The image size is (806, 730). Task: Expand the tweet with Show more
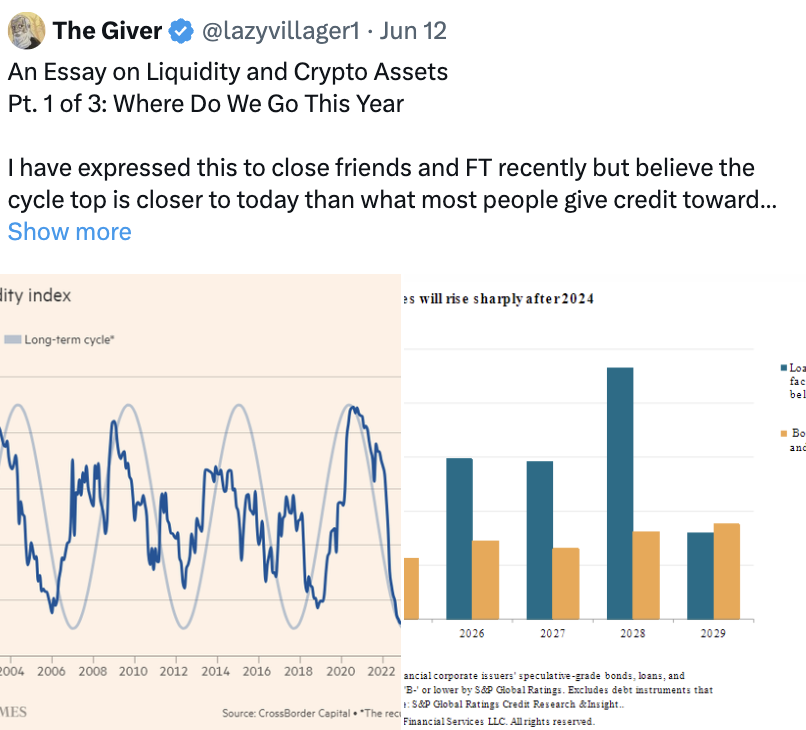click(x=69, y=232)
